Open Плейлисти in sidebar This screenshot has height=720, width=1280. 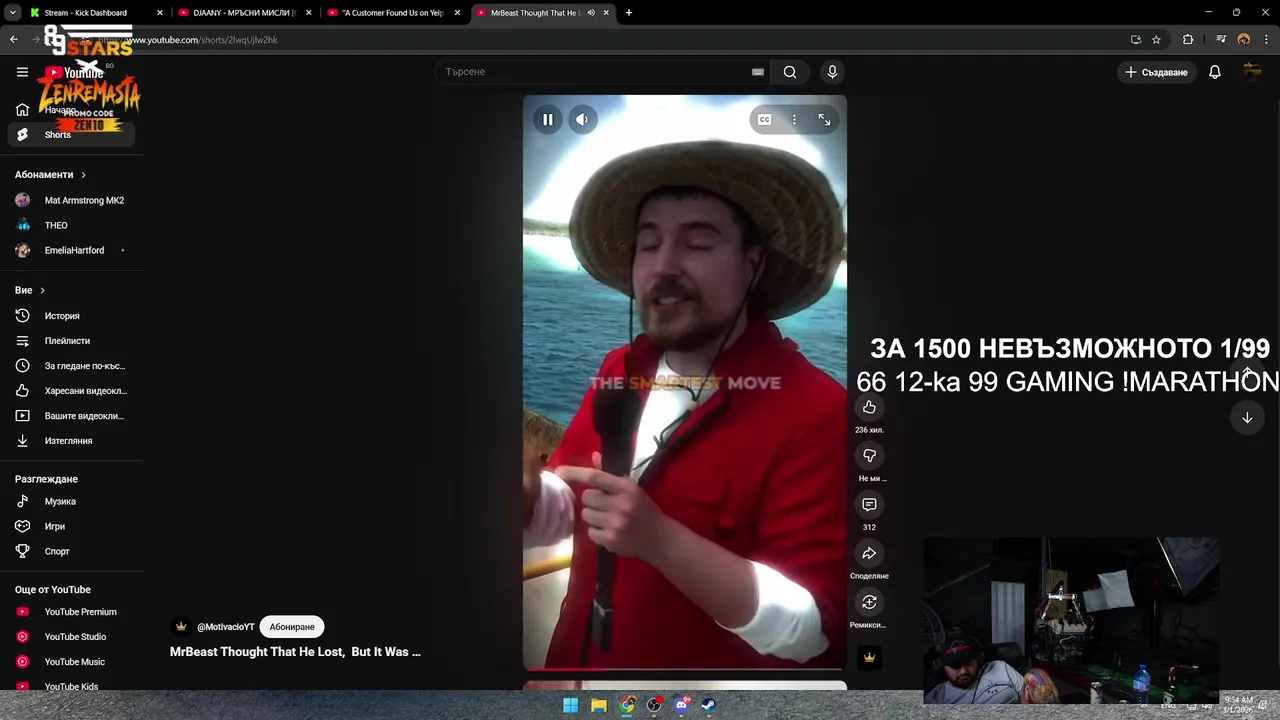pyautogui.click(x=71, y=341)
